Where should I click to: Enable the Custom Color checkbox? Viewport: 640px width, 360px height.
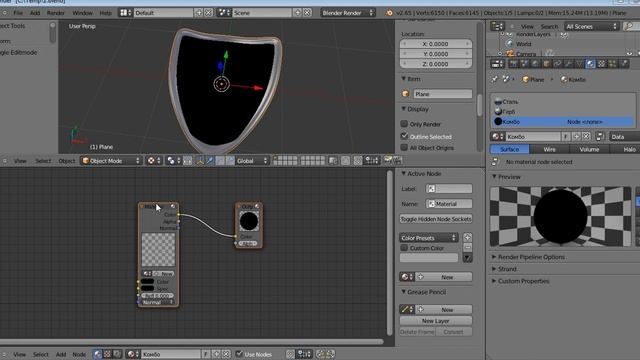tap(404, 248)
